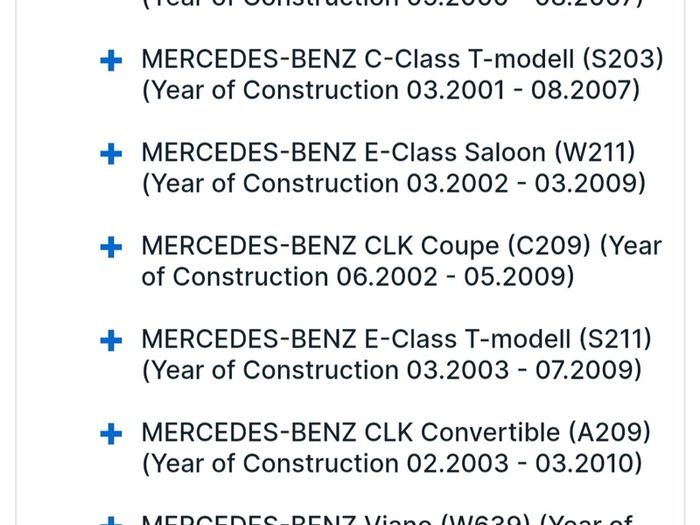700x525 pixels.
Task: Select the MERCEDES-BENZ E-Class T-modell title text
Action: 356,339
